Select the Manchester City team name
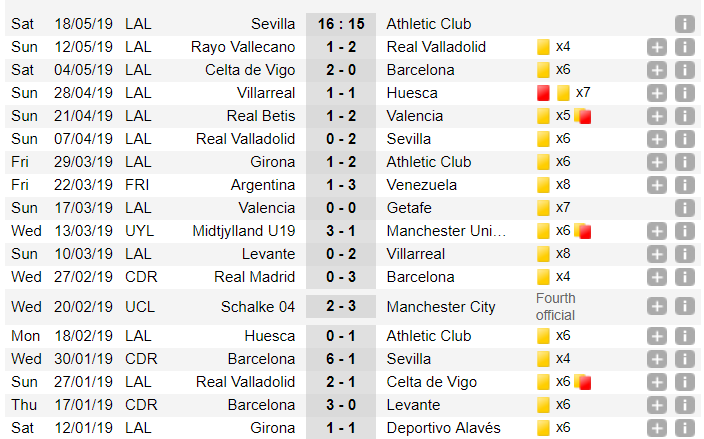 [441, 307]
